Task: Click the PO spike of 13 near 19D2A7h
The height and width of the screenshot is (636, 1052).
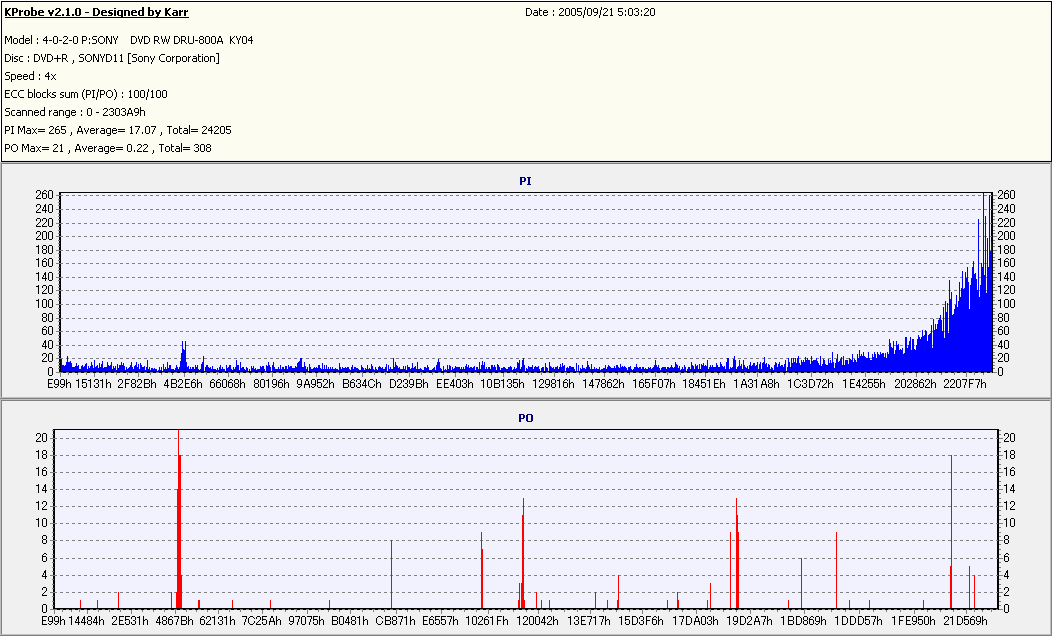Action: 737,553
